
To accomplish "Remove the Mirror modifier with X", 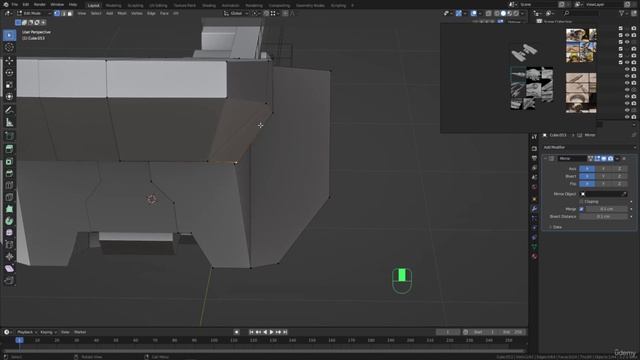I will tap(624, 158).
